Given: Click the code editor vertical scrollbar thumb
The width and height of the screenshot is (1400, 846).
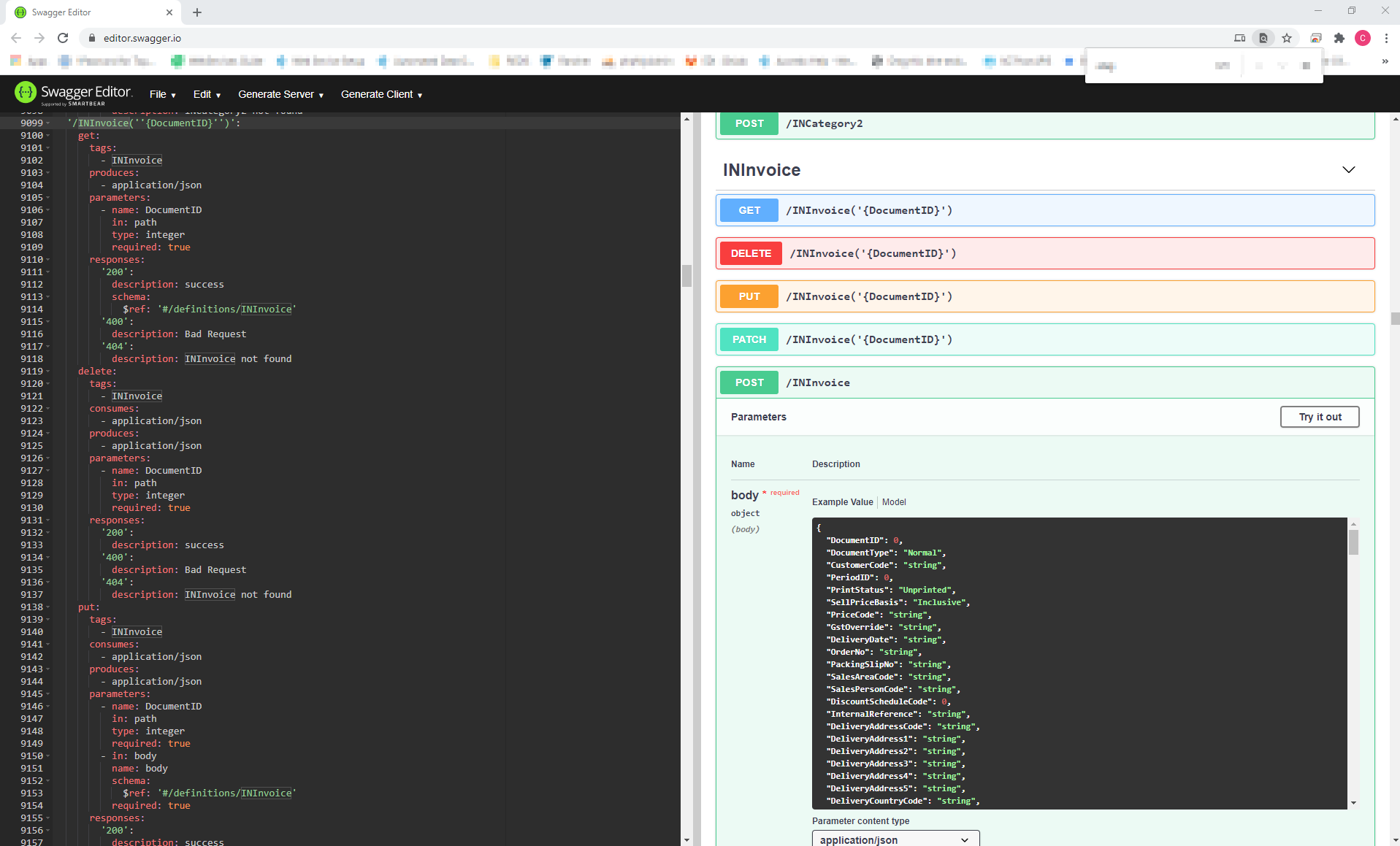Looking at the screenshot, I should 686,275.
